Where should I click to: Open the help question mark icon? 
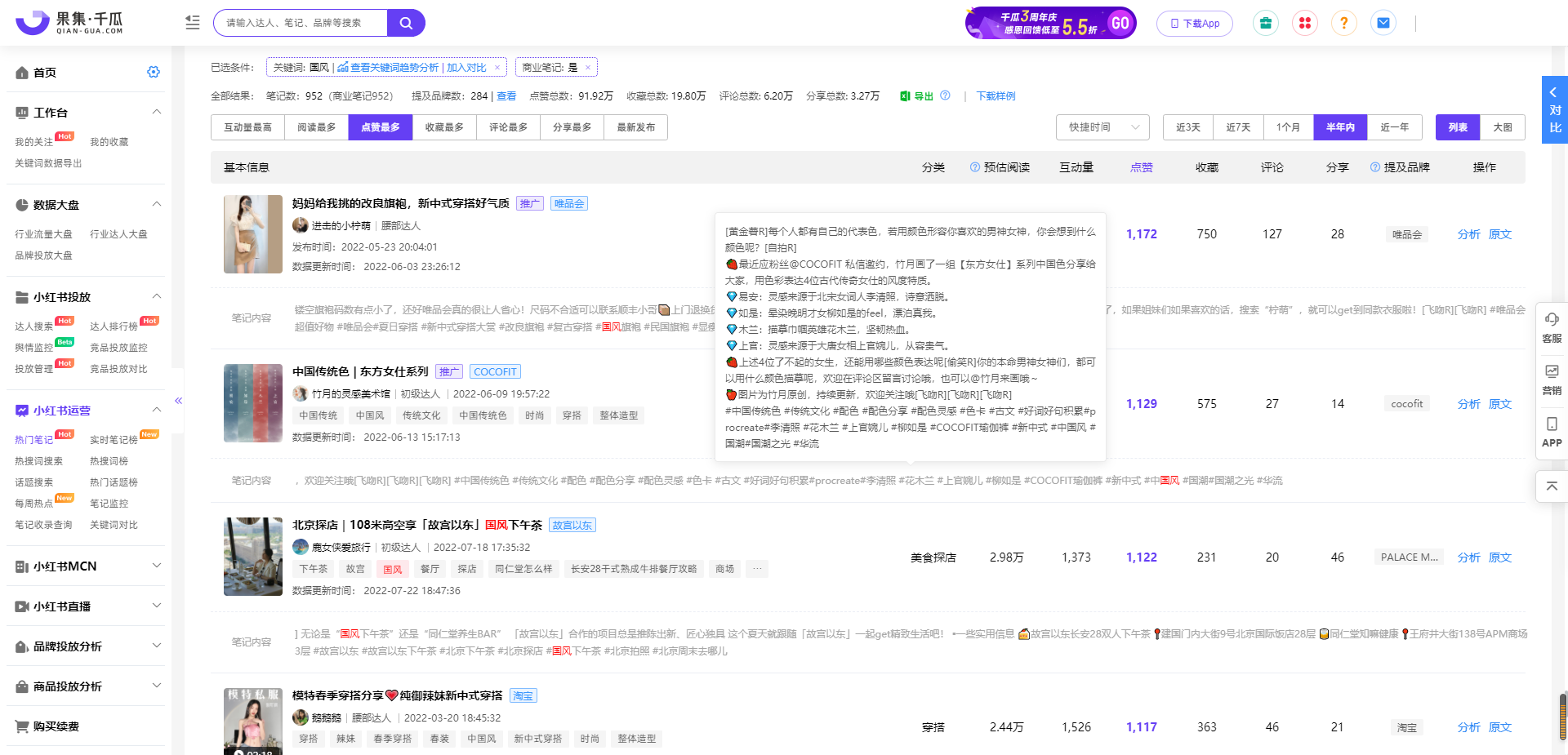tap(1343, 23)
